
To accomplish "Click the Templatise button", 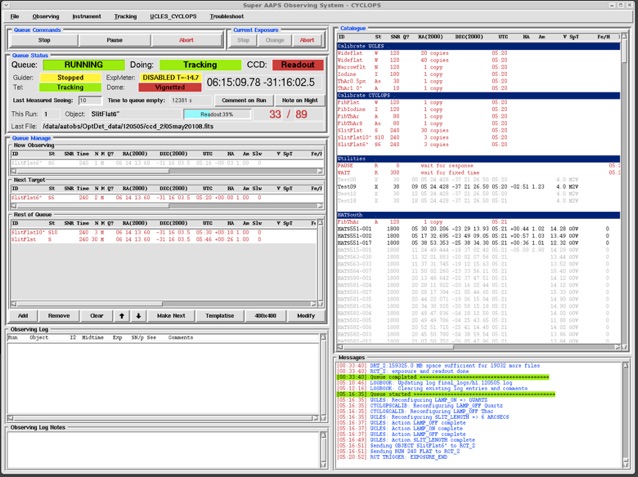I will 220,315.
